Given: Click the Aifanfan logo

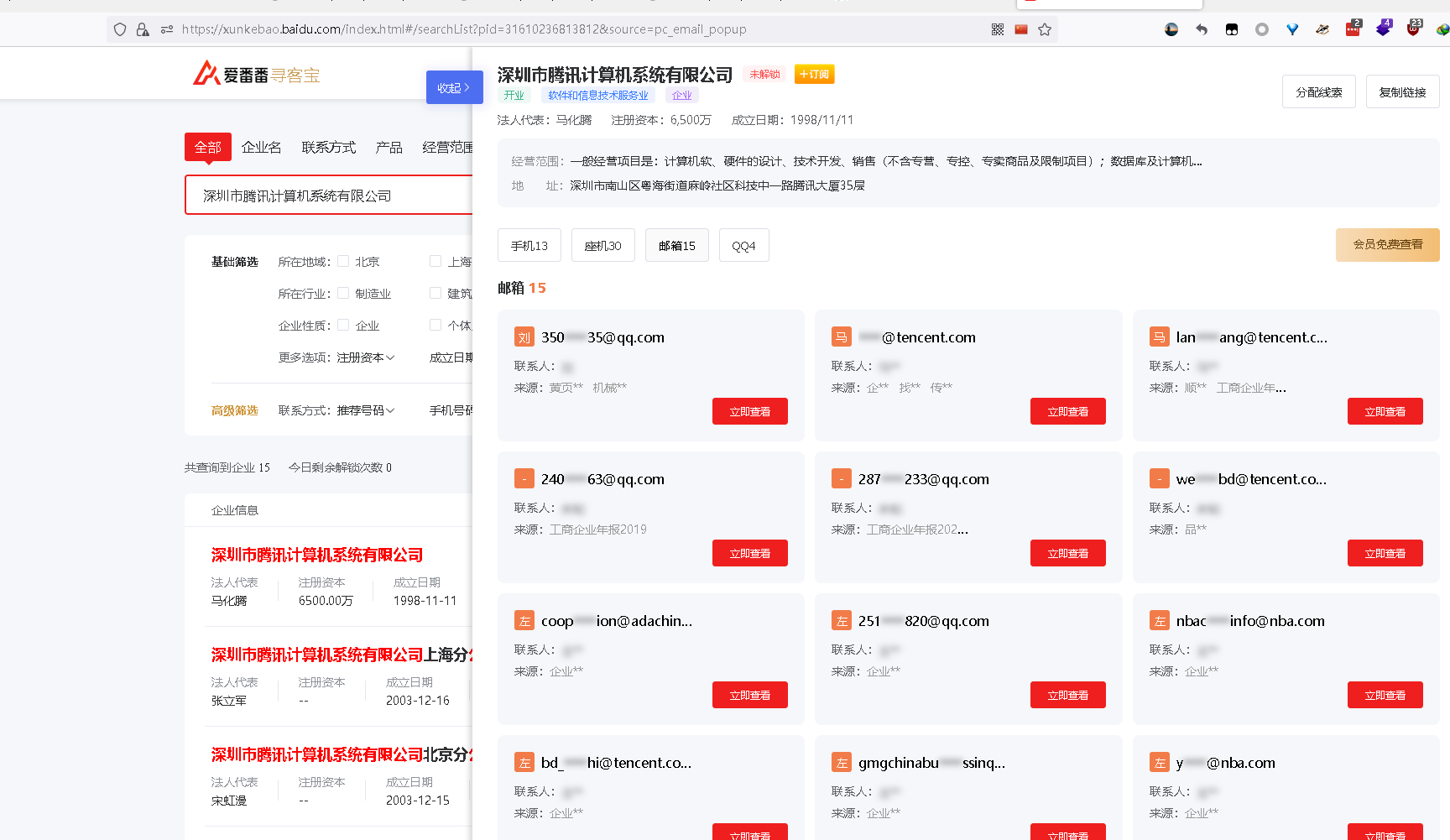Looking at the screenshot, I should point(256,74).
